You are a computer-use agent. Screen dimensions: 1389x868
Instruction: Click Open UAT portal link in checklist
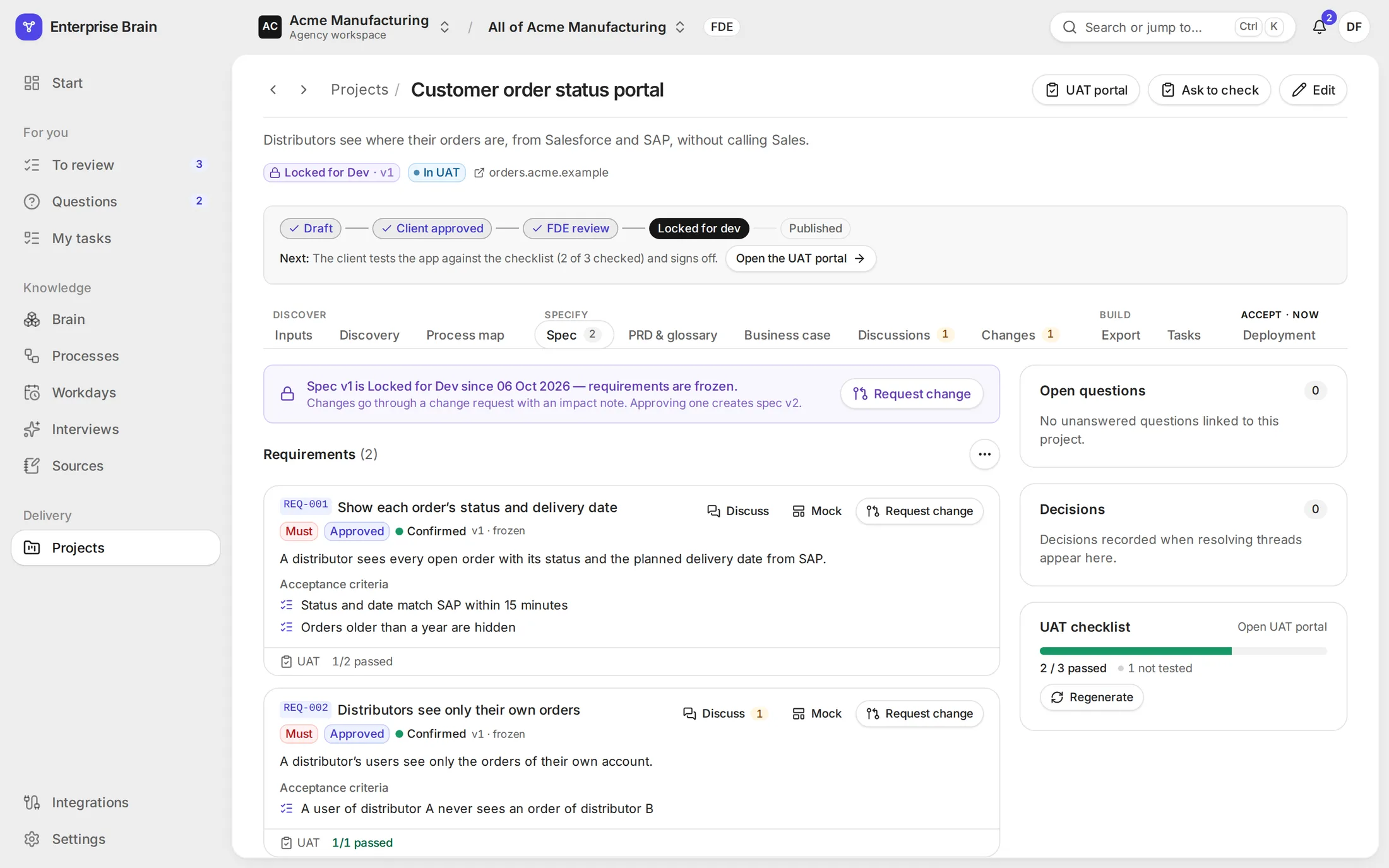pyautogui.click(x=1282, y=627)
